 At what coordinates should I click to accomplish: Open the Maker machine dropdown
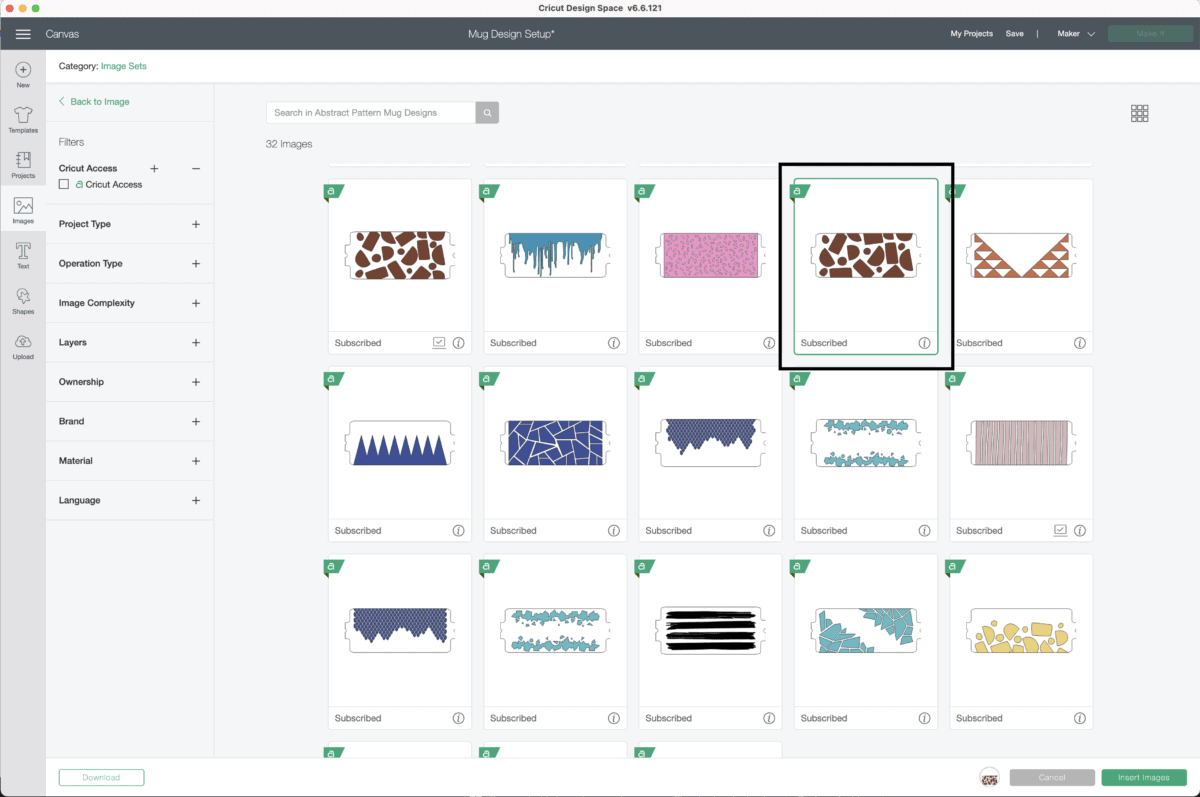(1076, 34)
